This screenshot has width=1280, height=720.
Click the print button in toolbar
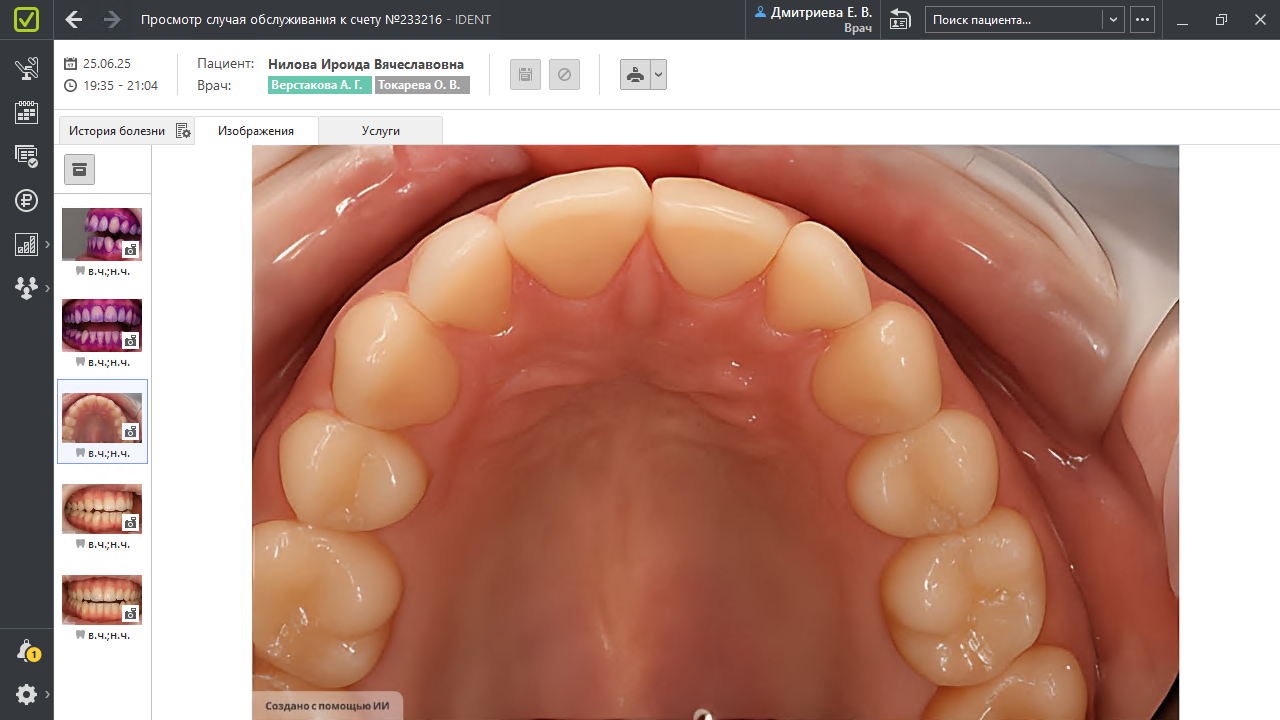pos(635,75)
